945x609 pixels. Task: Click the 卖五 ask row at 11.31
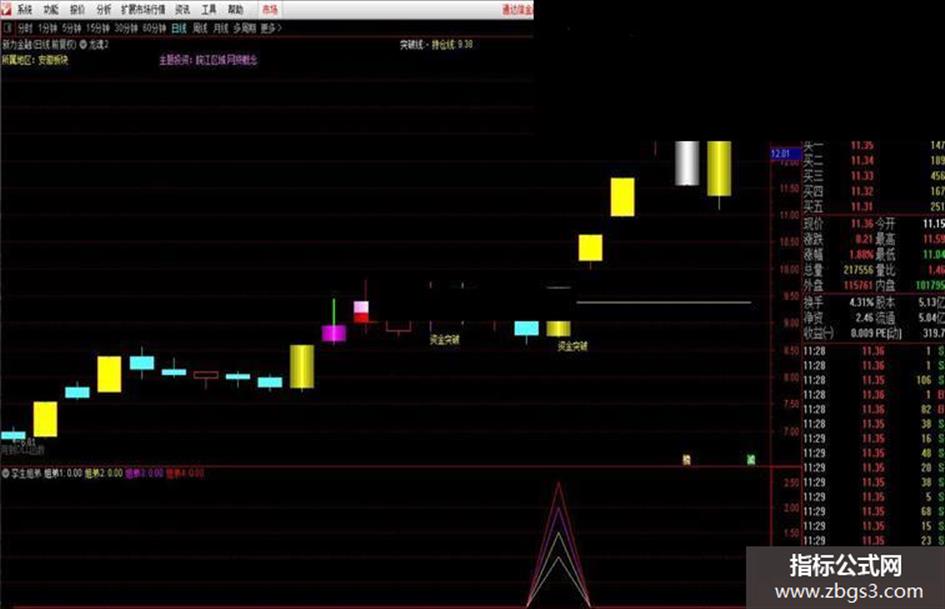click(873, 207)
